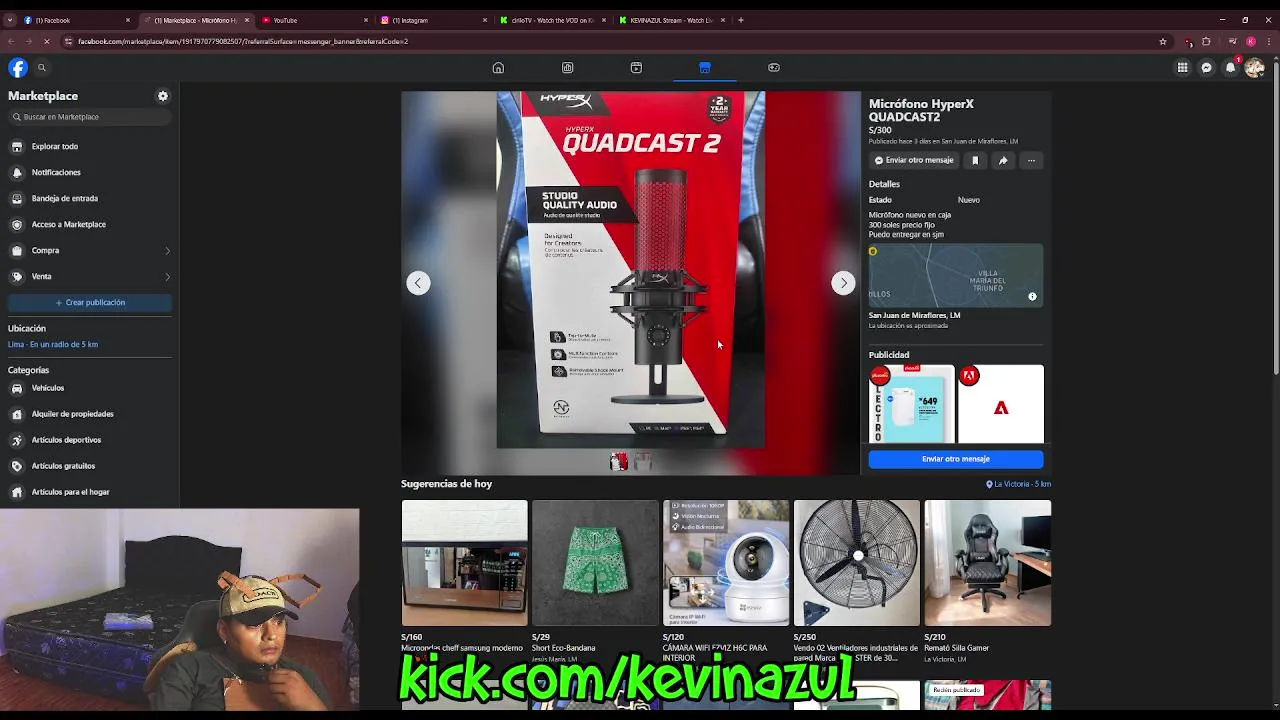Save the listing with bookmark icon
The image size is (1280, 720).
[975, 160]
